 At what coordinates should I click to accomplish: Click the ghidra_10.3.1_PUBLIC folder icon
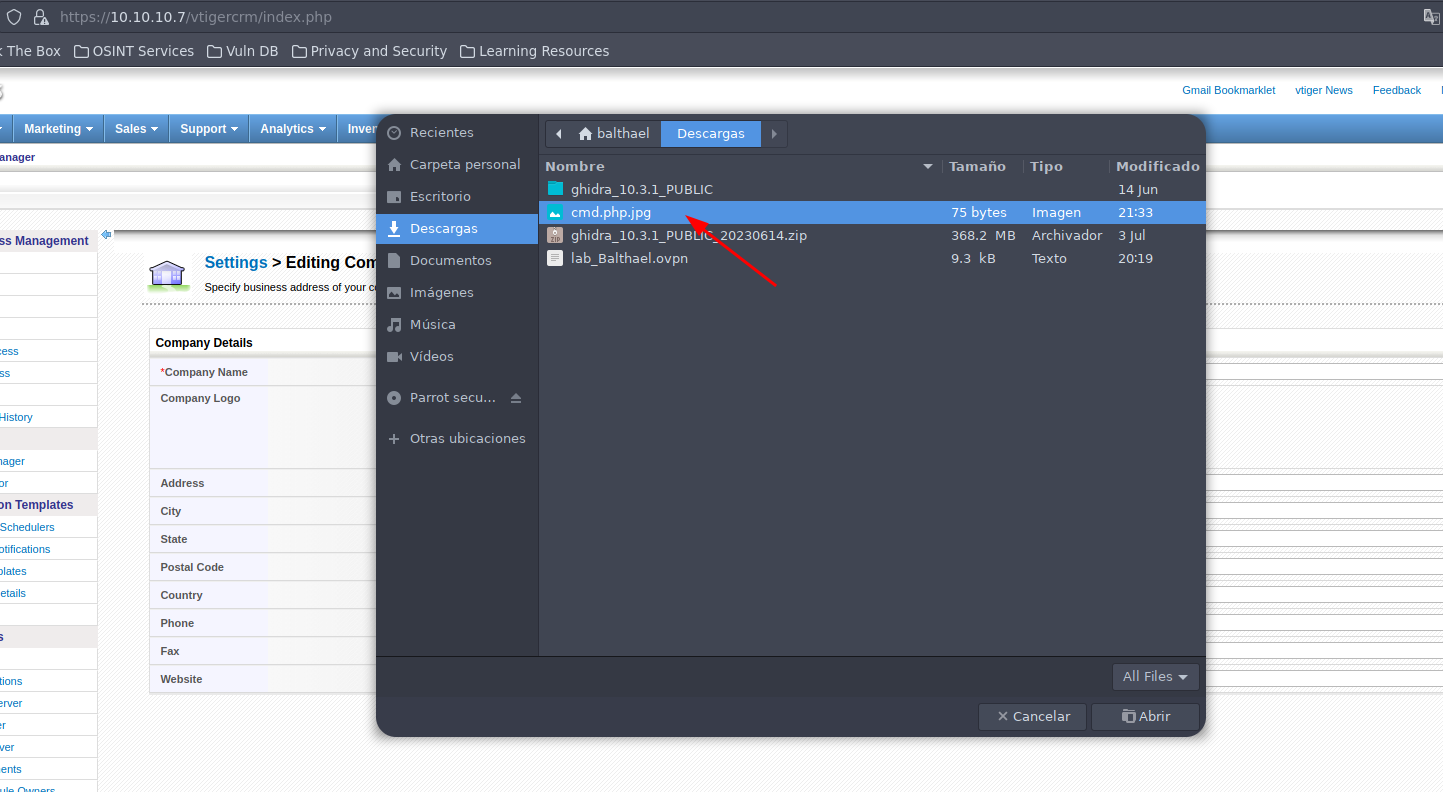click(x=555, y=189)
